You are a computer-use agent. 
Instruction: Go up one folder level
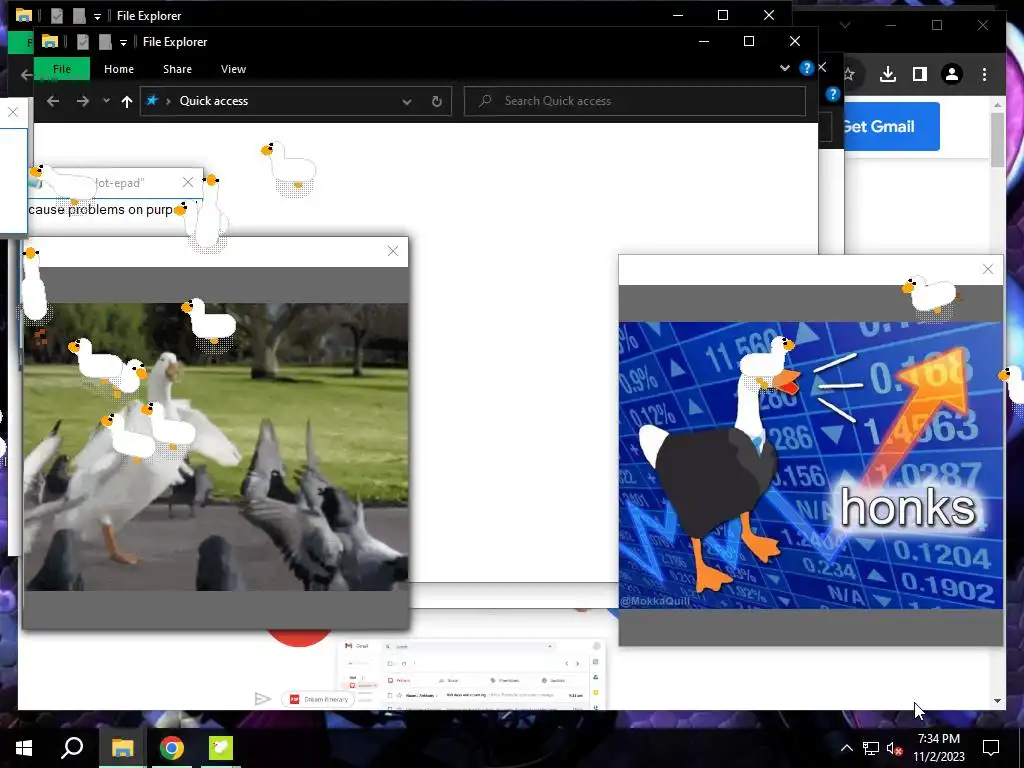(127, 101)
